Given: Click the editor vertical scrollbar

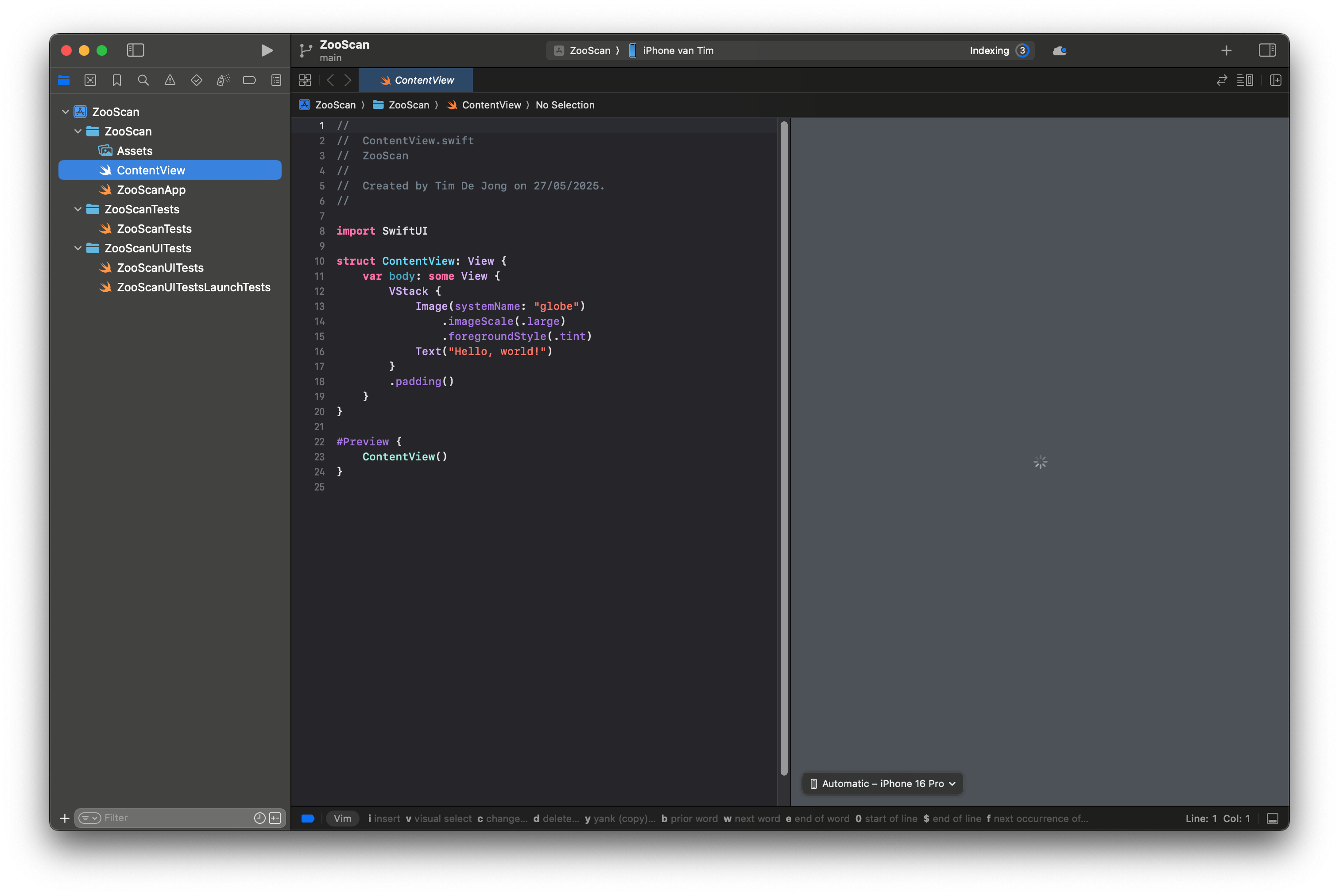Looking at the screenshot, I should (783, 448).
